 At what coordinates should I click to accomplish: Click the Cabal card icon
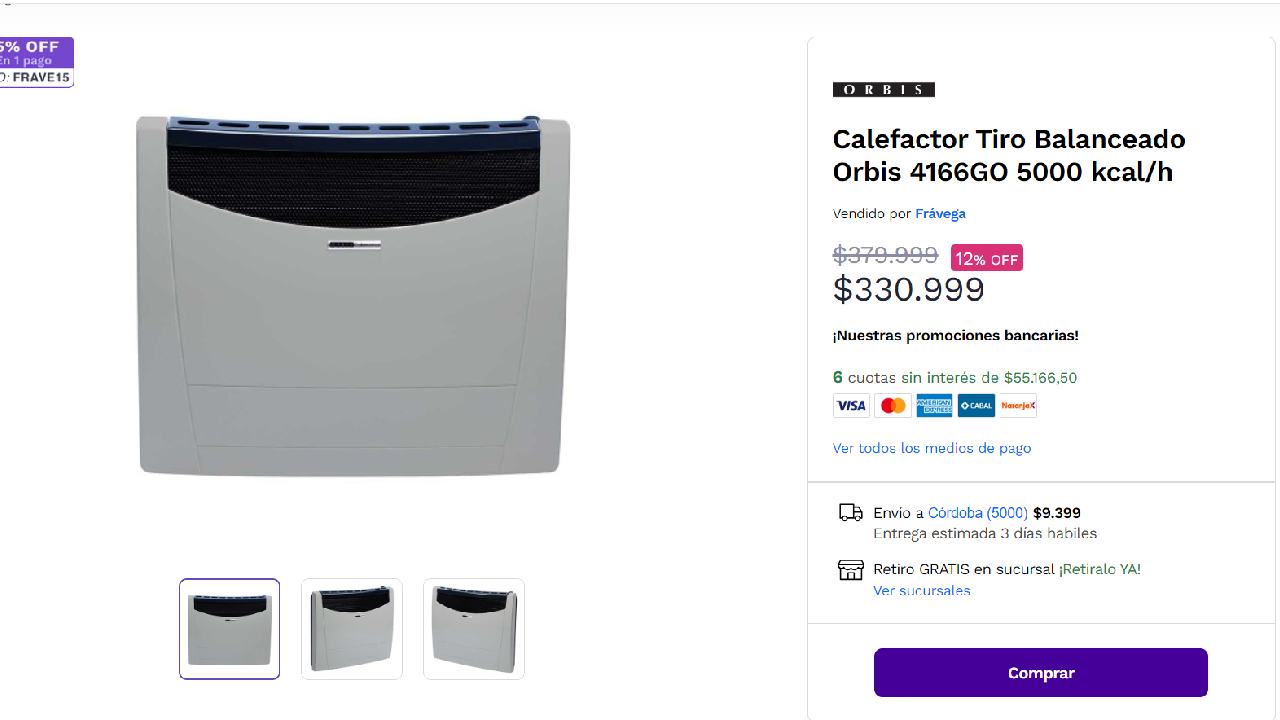(976, 405)
